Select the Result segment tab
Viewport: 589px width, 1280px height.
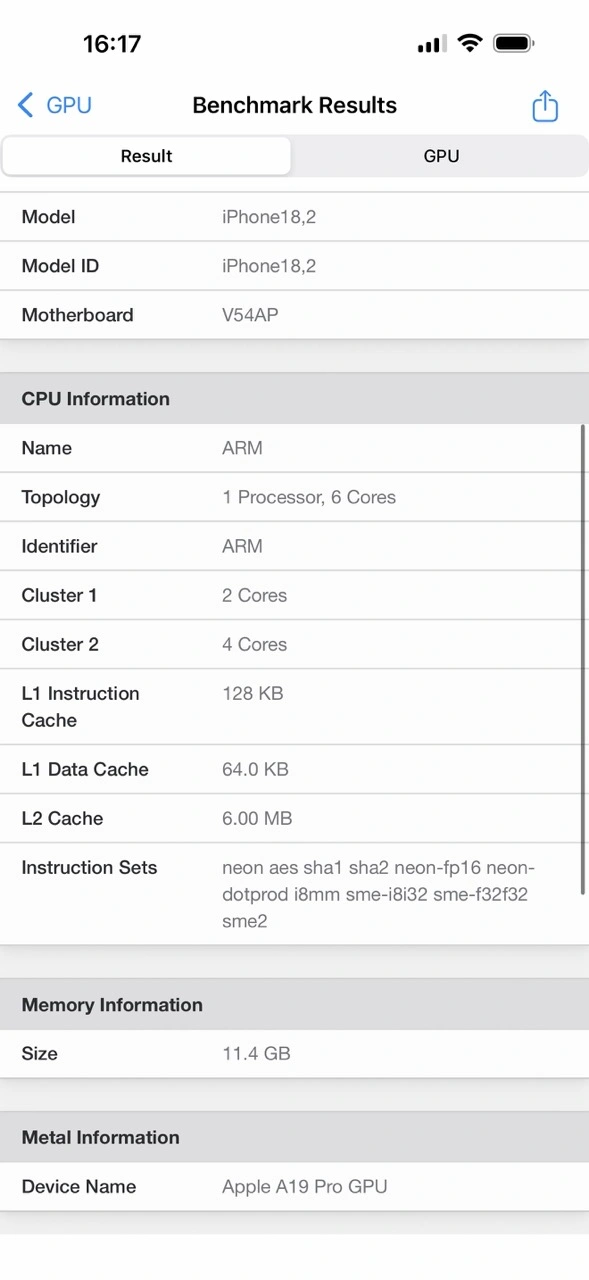[146, 156]
